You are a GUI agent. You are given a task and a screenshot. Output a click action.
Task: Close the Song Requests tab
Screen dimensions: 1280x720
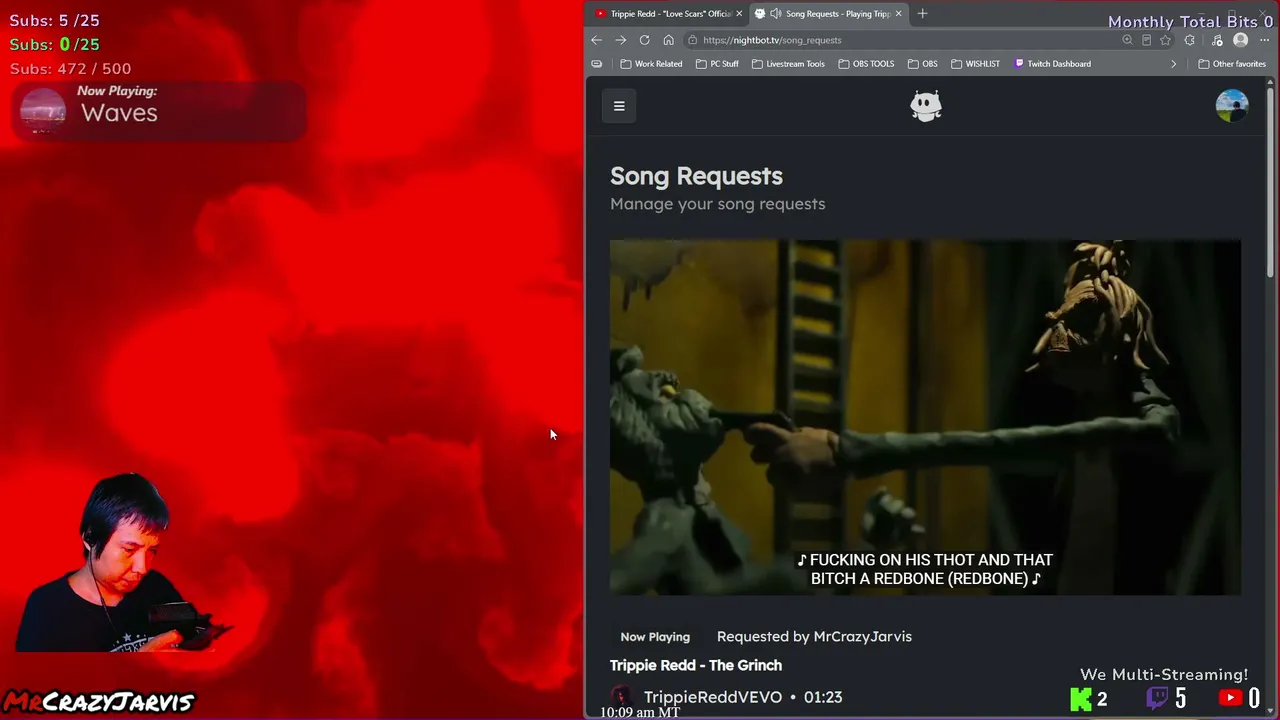click(898, 14)
